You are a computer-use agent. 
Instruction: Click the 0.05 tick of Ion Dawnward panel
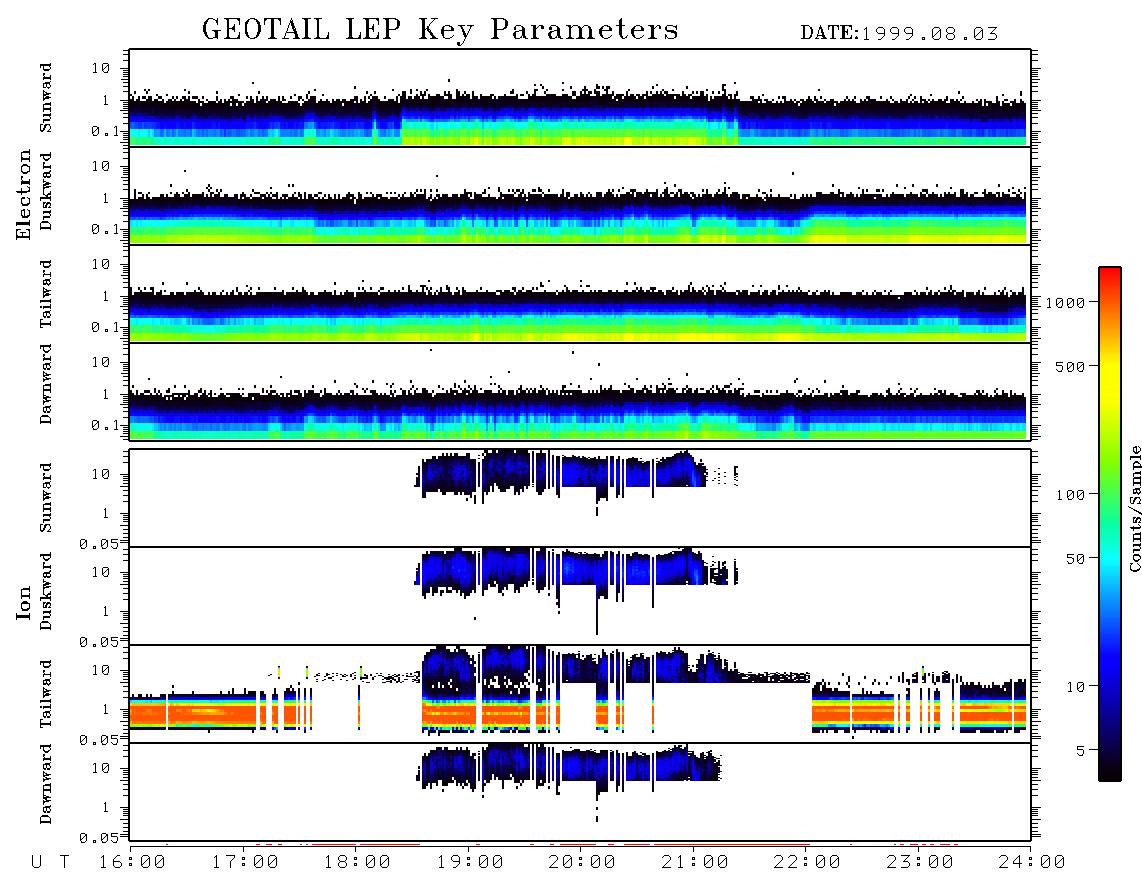pyautogui.click(x=99, y=838)
